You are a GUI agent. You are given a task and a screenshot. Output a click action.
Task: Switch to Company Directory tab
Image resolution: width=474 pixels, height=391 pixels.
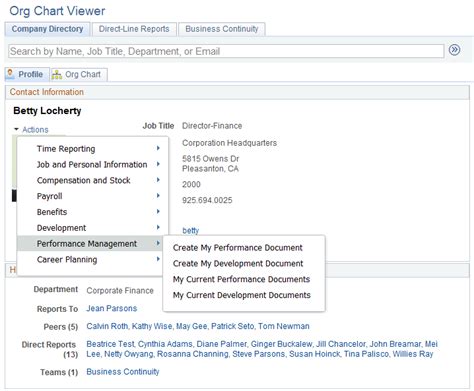point(47,29)
